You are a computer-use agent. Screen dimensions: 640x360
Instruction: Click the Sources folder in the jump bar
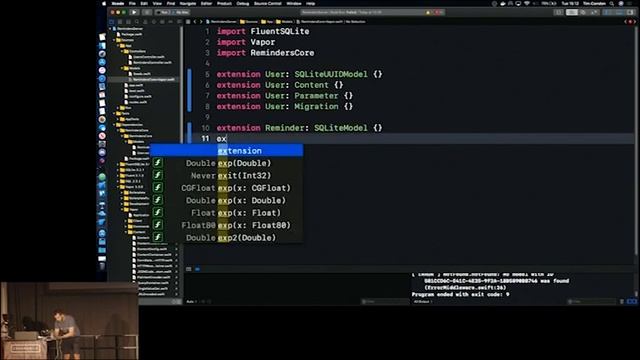click(249, 22)
